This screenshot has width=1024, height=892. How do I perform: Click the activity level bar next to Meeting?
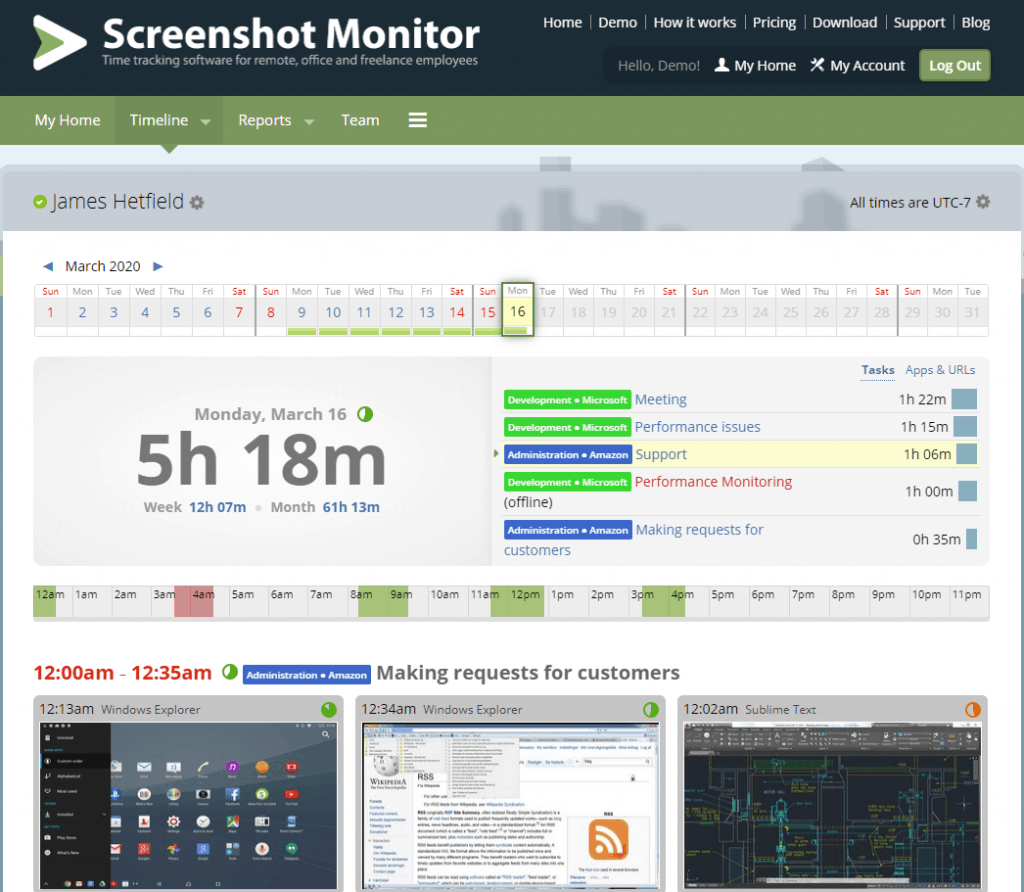tap(963, 399)
